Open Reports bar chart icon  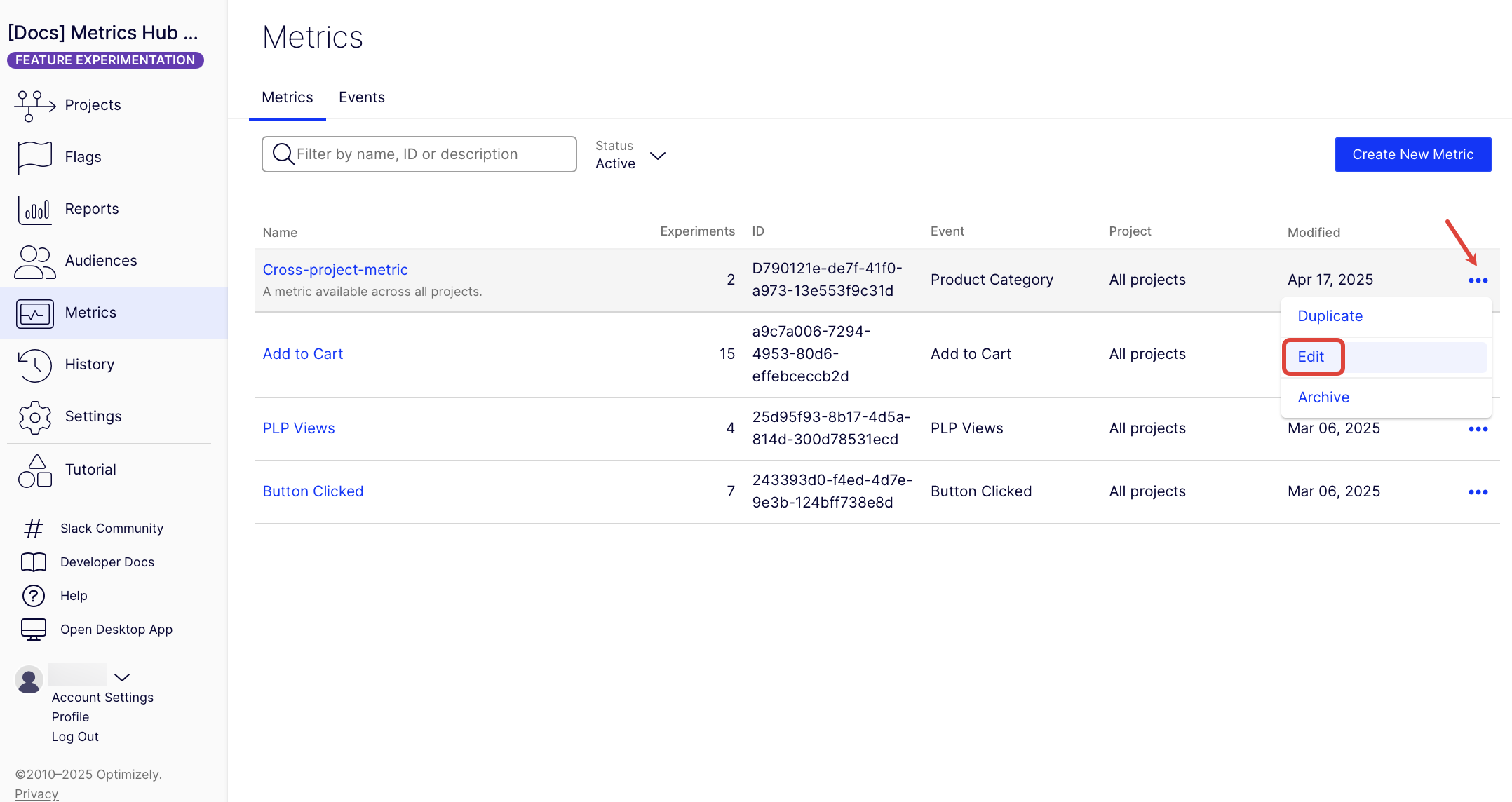[x=34, y=209]
